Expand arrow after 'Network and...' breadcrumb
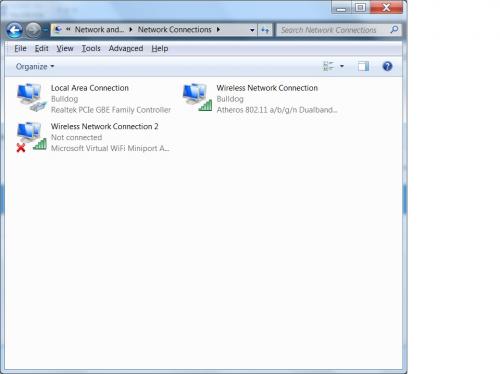 point(131,30)
